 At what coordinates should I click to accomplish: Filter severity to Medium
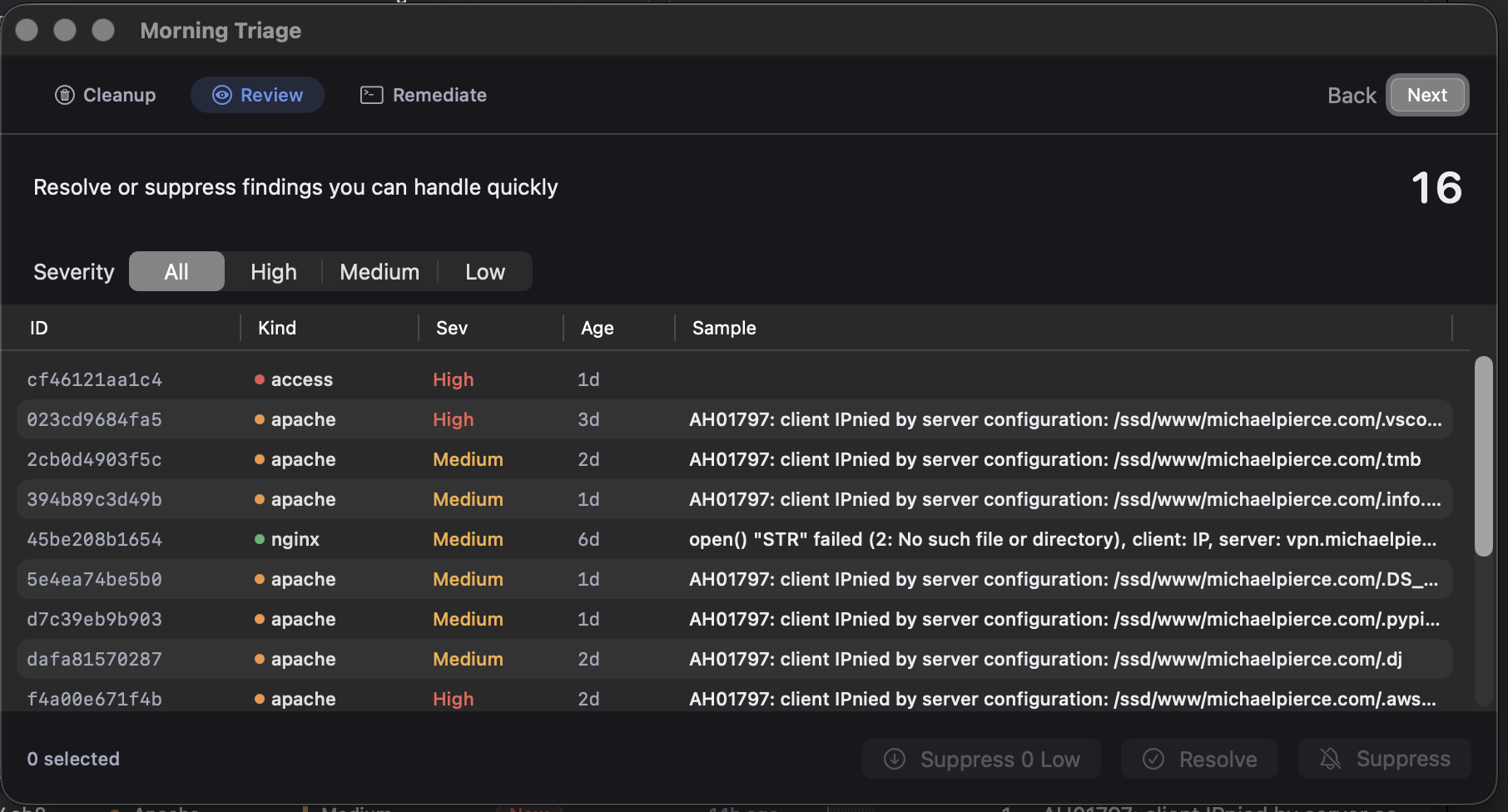[379, 272]
